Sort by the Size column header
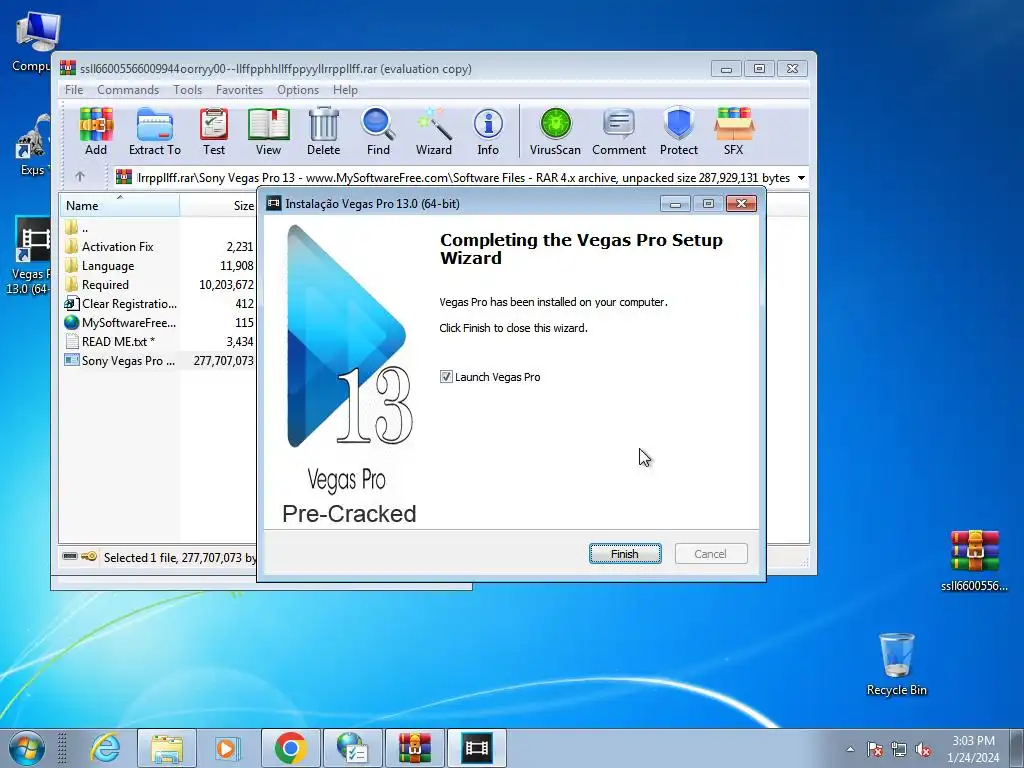 [x=218, y=206]
